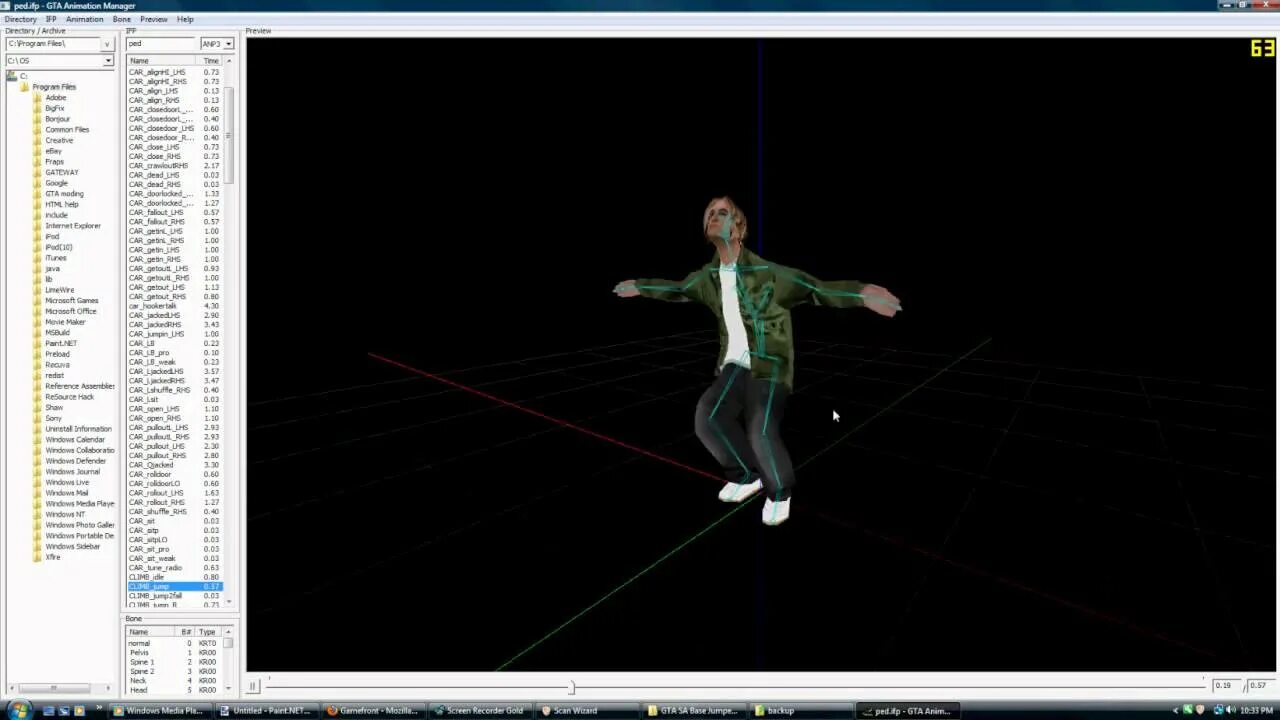1280x720 pixels.
Task: Click the C:\Program Files\ path field
Action: pos(53,44)
